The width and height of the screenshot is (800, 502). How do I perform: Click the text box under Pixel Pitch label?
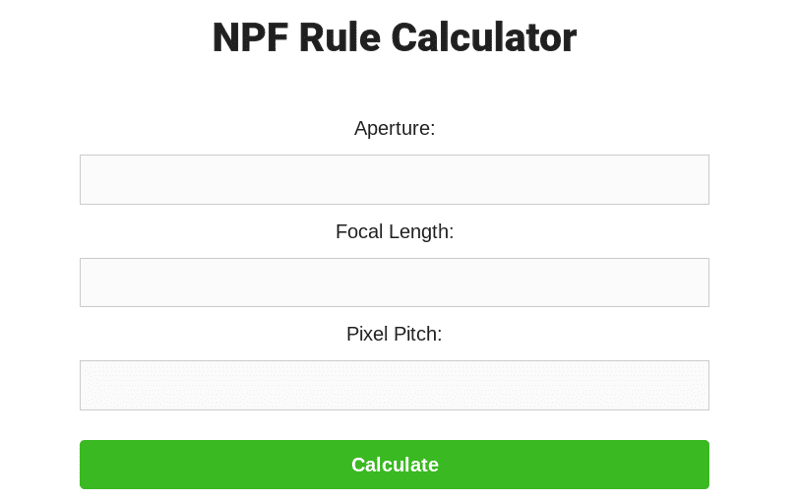pyautogui.click(x=394, y=386)
